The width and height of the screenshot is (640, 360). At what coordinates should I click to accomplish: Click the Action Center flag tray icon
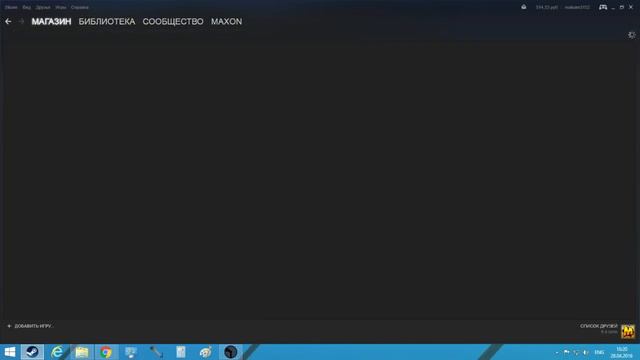[567, 352]
